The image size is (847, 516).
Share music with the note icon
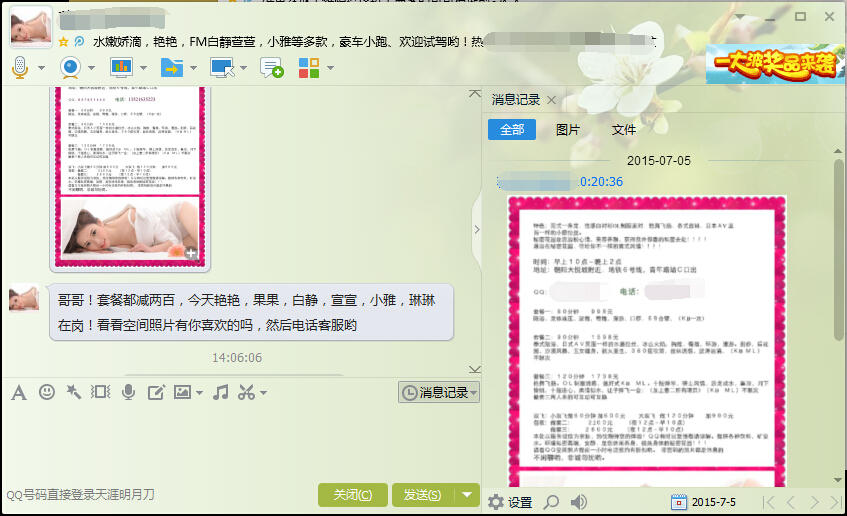(220, 392)
